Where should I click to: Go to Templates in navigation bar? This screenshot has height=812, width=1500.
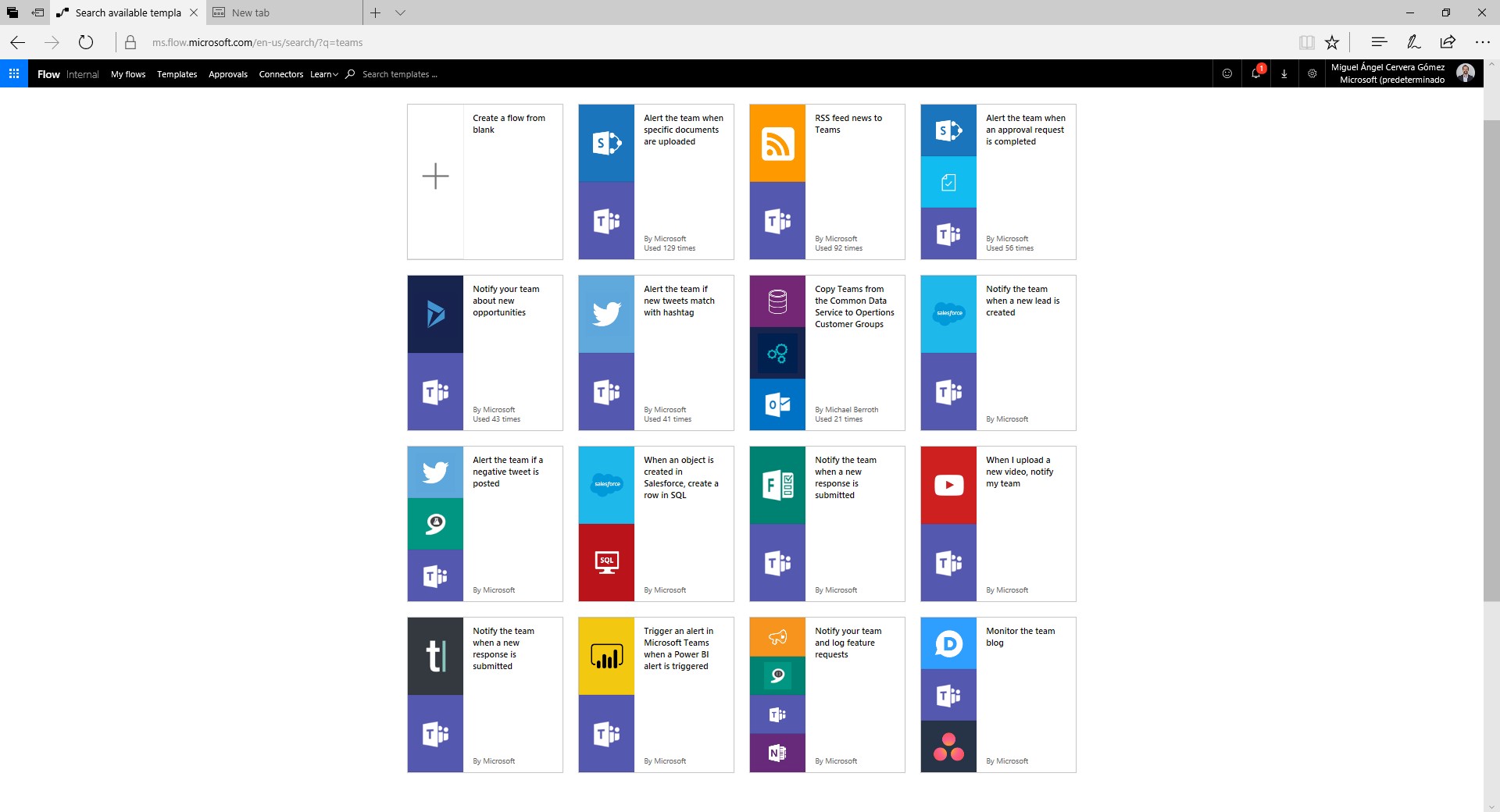[177, 74]
